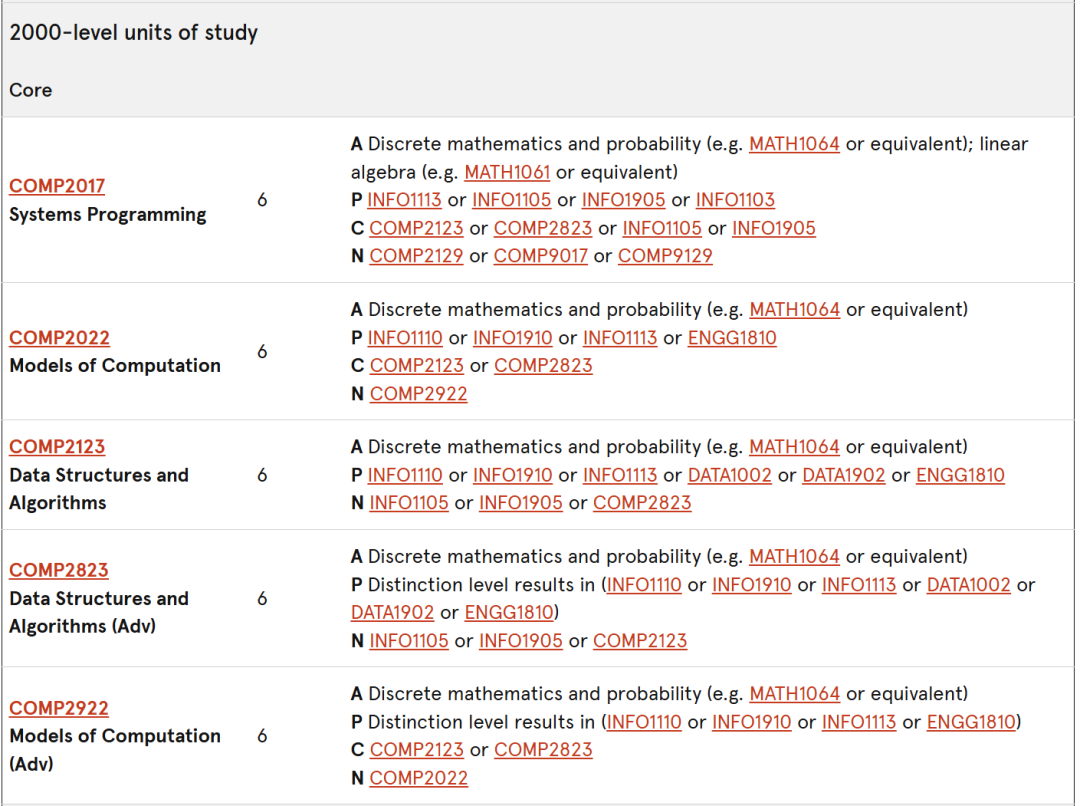Click MATH1064 in the Systems Programming row
The height and width of the screenshot is (806, 1080).
(x=794, y=144)
